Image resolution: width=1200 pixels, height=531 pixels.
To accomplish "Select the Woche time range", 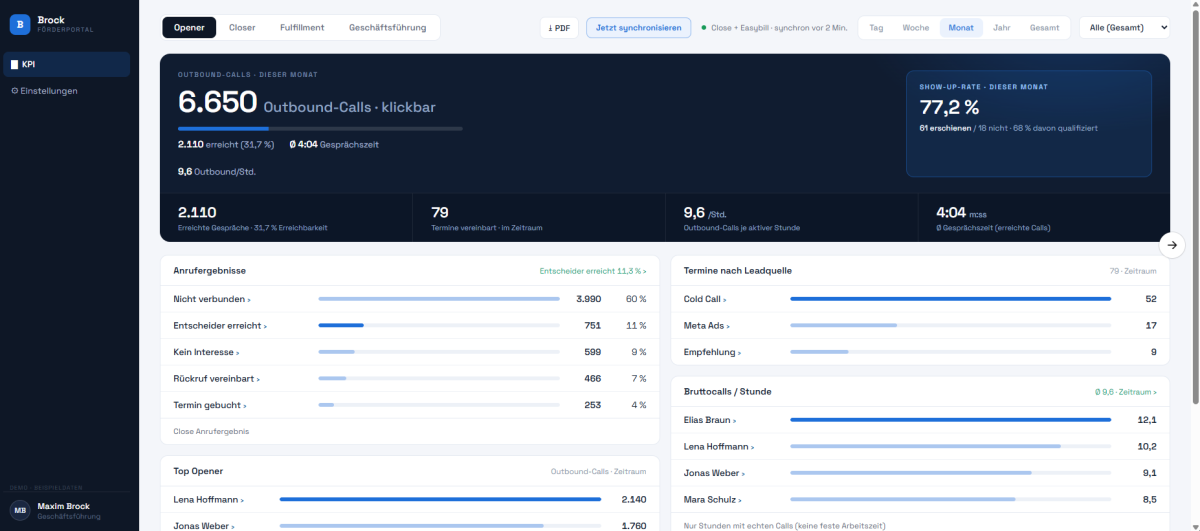I will coord(915,28).
